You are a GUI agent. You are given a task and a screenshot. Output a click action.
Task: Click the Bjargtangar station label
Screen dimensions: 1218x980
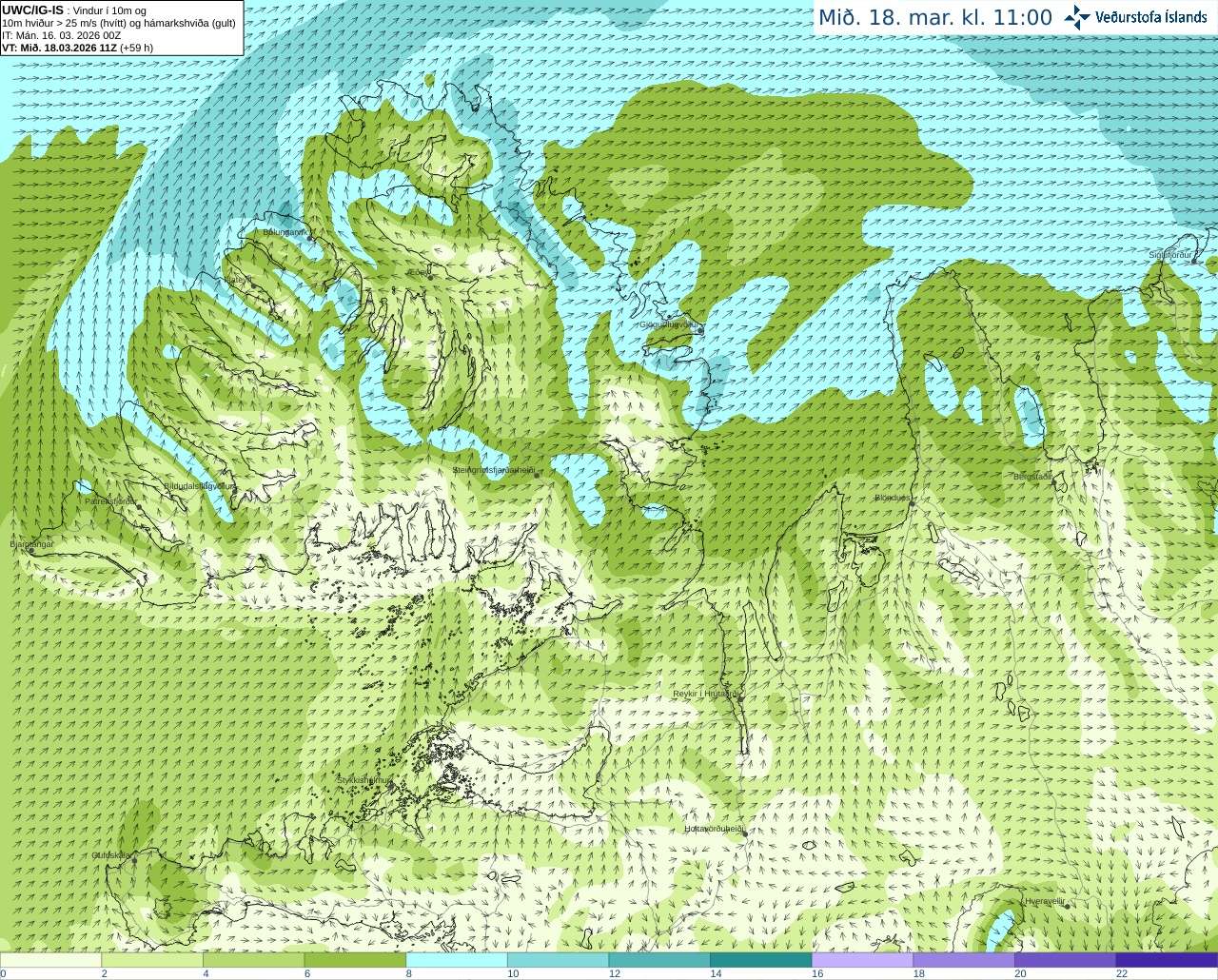point(31,544)
